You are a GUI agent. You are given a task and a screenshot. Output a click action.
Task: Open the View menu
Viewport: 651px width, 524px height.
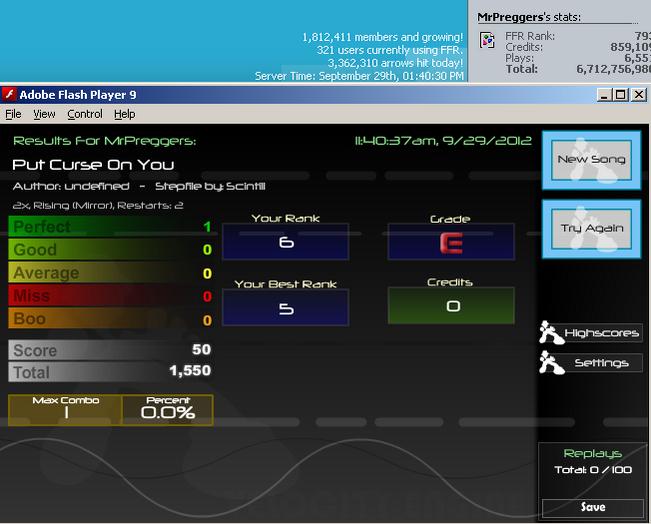44,114
